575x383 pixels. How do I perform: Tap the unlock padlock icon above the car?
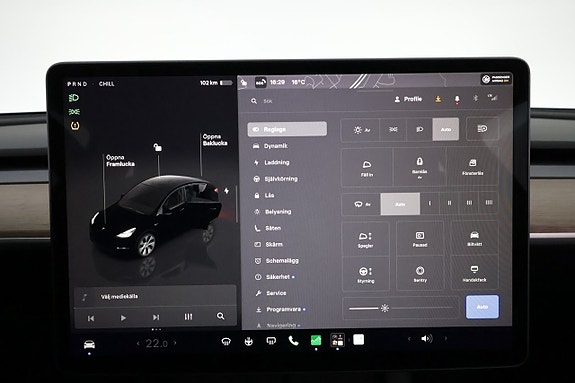tap(157, 147)
